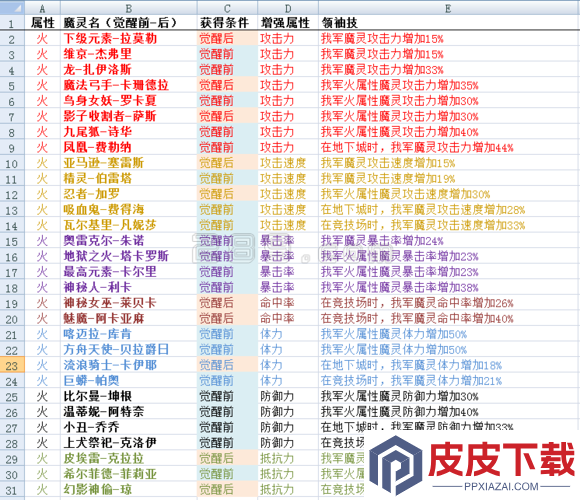Click 我军魔灵攻击力增加33% cell
Viewport: 580px width, 500px height.
click(x=449, y=70)
